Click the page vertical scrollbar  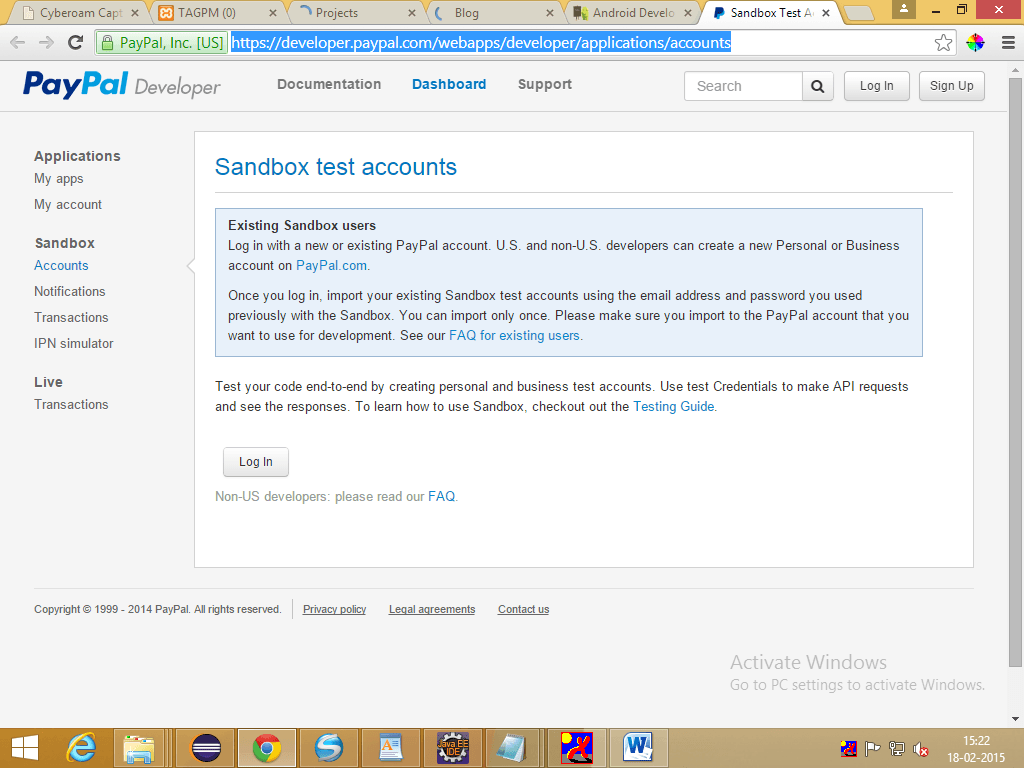pos(1015,372)
